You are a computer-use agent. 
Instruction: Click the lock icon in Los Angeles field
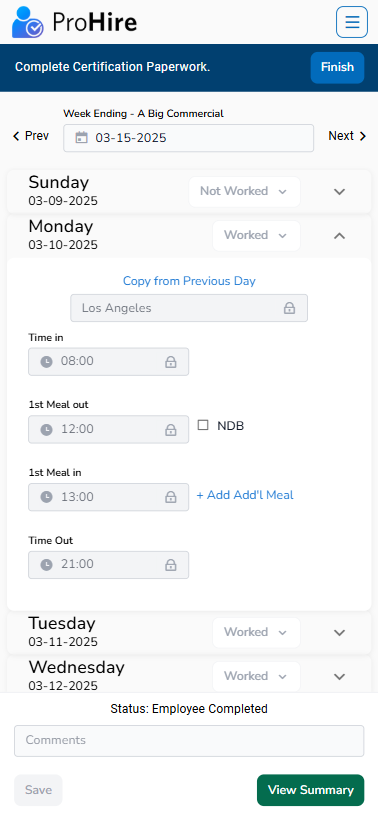(289, 308)
